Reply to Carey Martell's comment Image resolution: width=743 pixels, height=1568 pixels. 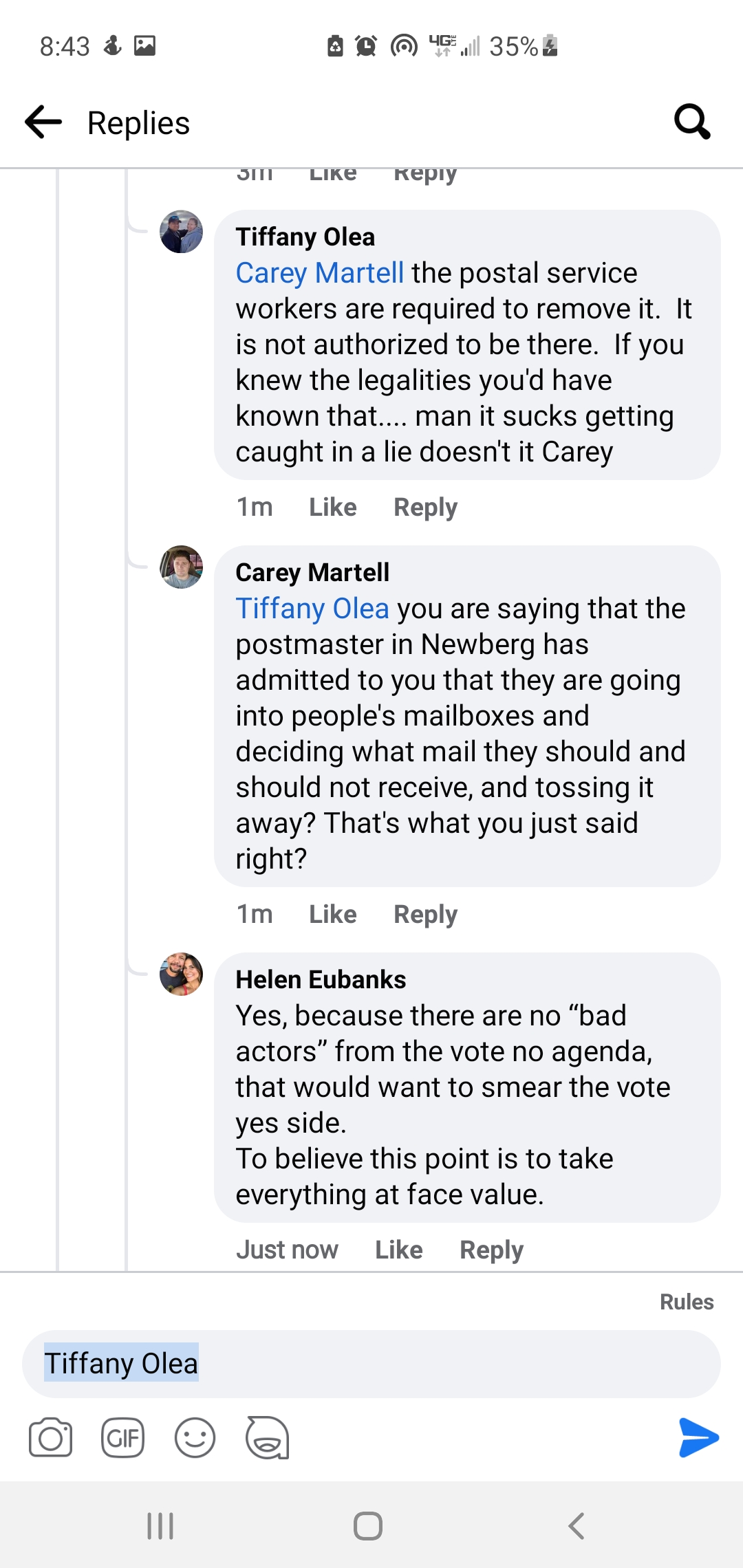click(x=425, y=914)
